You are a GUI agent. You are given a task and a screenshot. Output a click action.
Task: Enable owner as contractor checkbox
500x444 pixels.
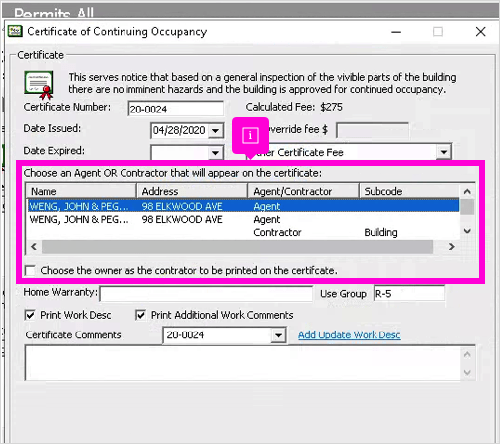pyautogui.click(x=30, y=270)
